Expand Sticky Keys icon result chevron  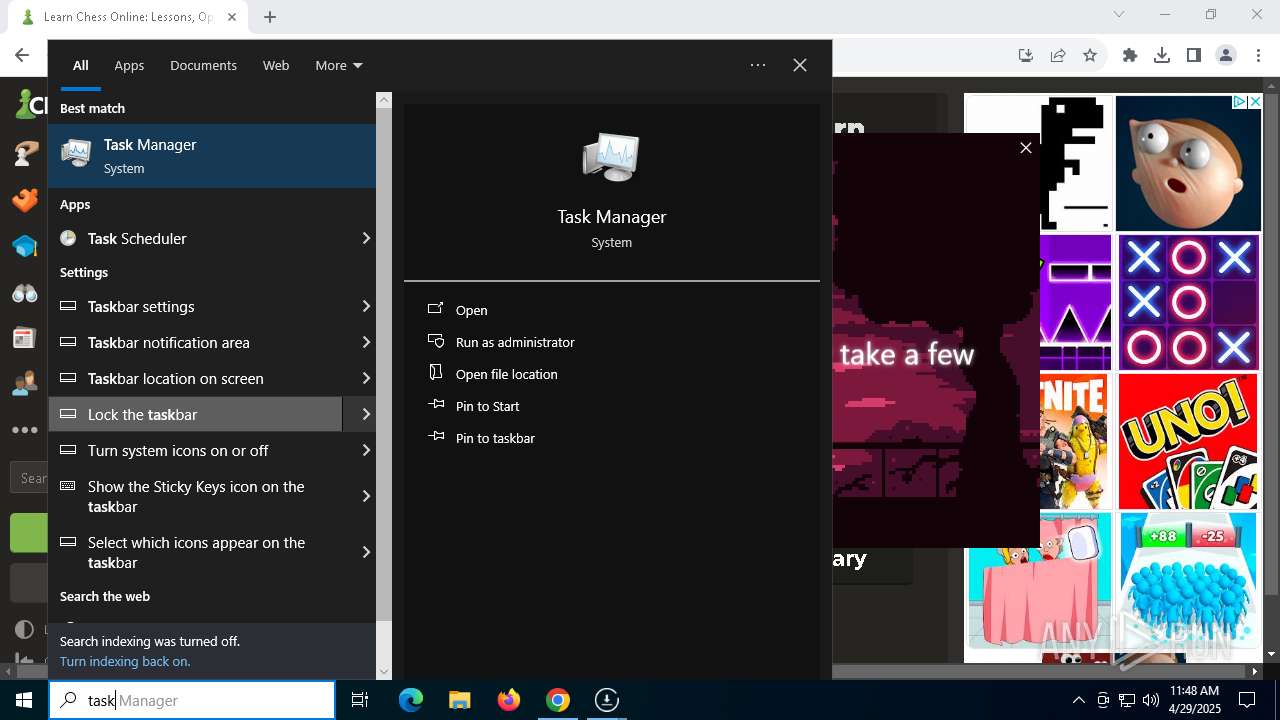coord(365,496)
